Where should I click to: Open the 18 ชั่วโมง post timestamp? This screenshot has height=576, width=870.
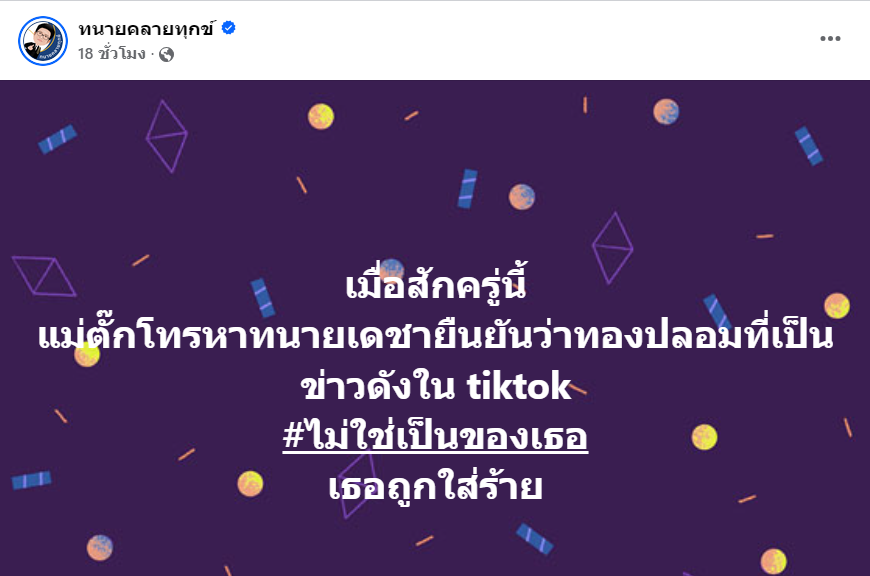pos(112,54)
